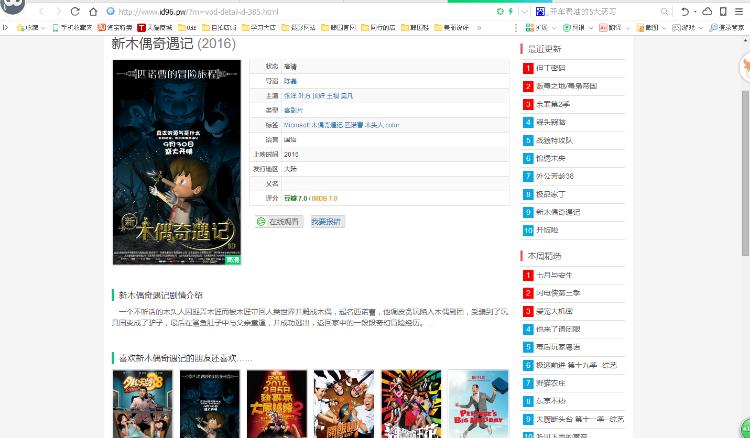The width and height of the screenshot is (750, 438).
Task: Click the vertical three-dots bookmarks bar handle
Action: pyautogui.click(x=516, y=28)
